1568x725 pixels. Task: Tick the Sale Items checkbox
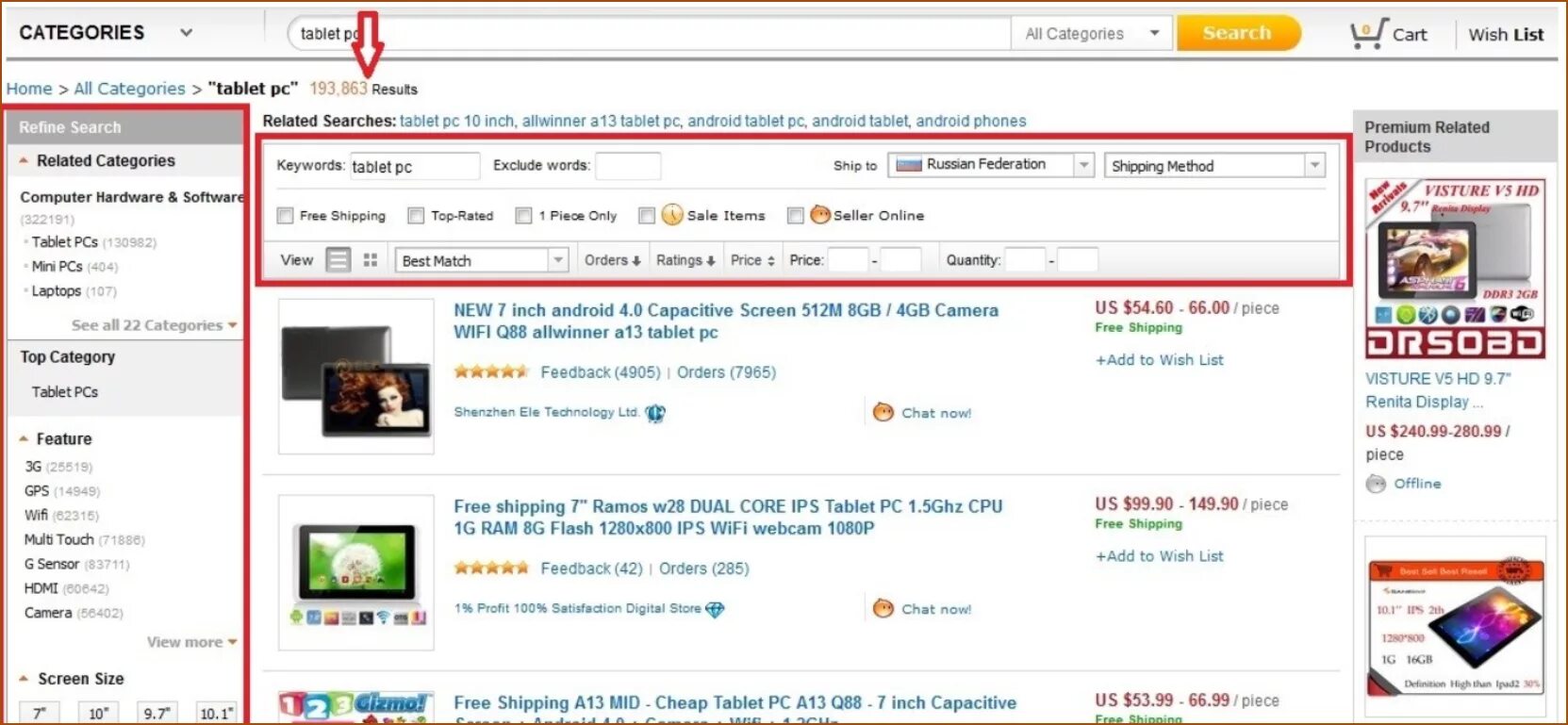647,216
